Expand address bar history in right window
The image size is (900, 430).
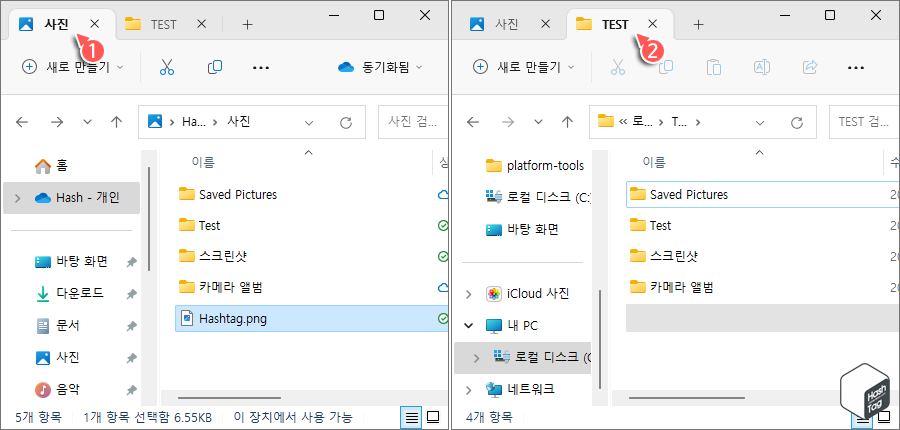[761, 123]
